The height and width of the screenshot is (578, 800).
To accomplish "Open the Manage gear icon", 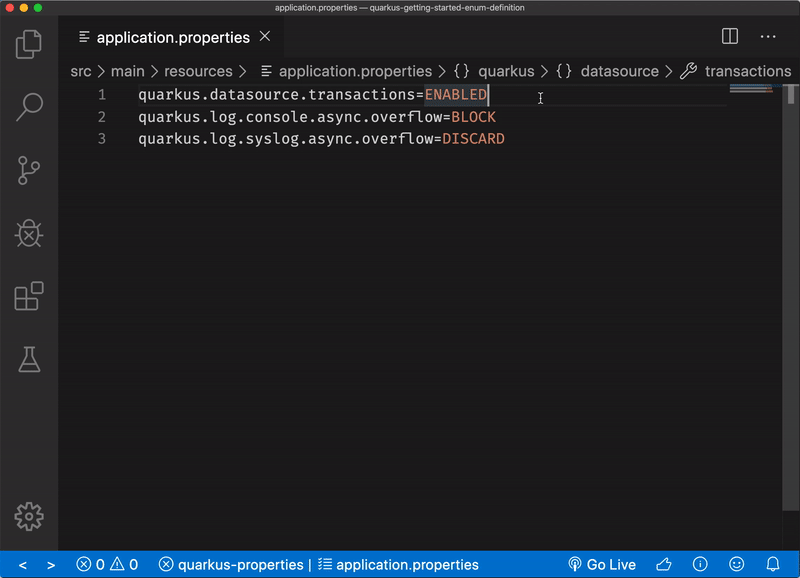I will 28,515.
